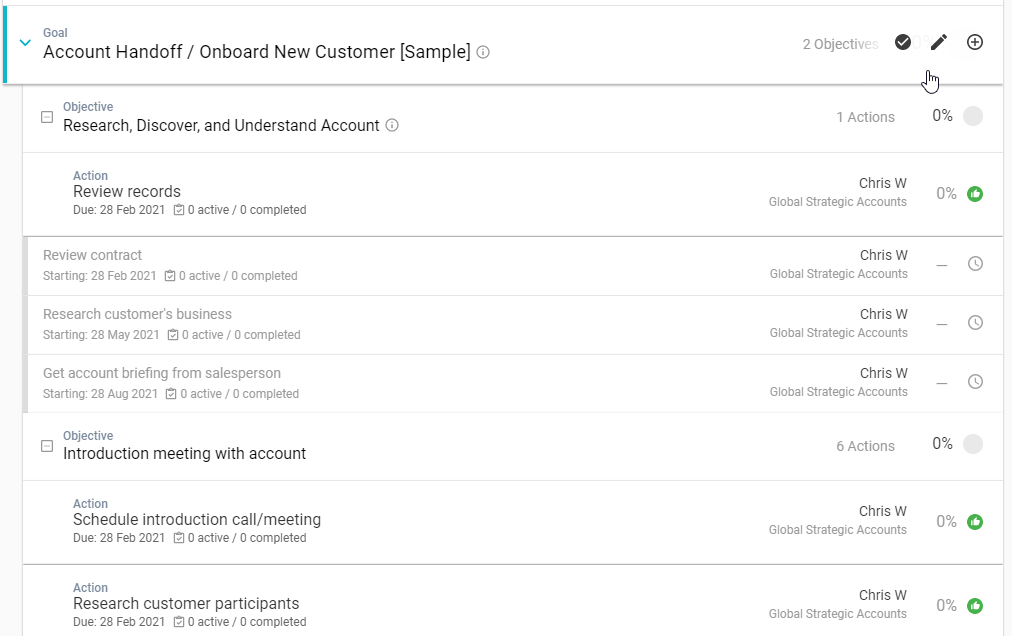The height and width of the screenshot is (636, 1012).
Task: Toggle green thumbs-up on Research customer participants
Action: click(975, 606)
